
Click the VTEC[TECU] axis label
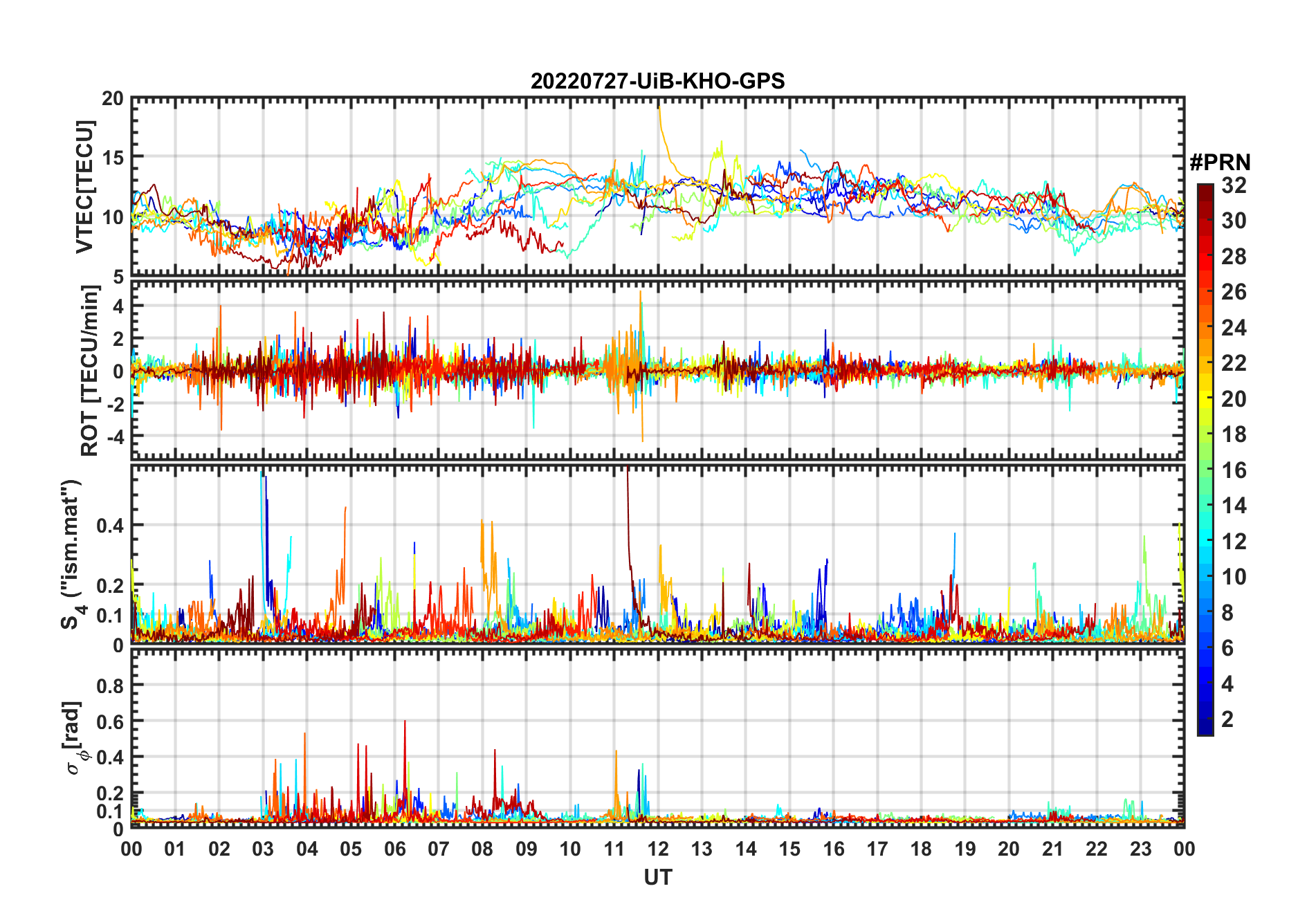pyautogui.click(x=84, y=187)
